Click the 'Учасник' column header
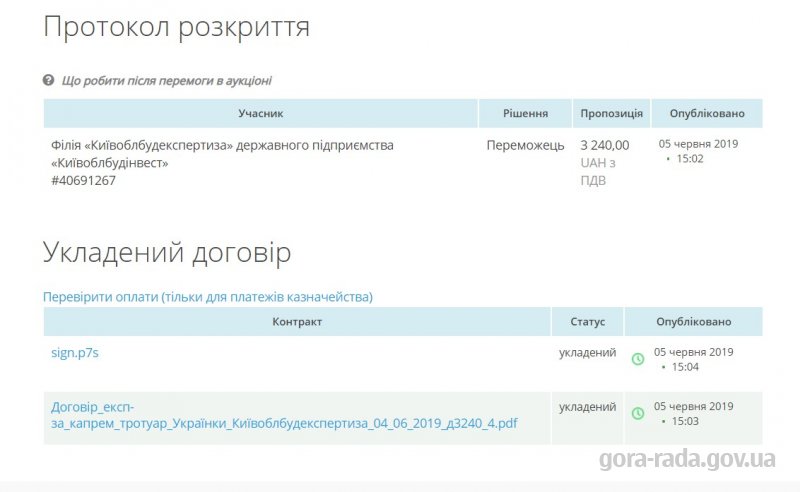Image resolution: width=800 pixels, height=492 pixels. (x=261, y=113)
